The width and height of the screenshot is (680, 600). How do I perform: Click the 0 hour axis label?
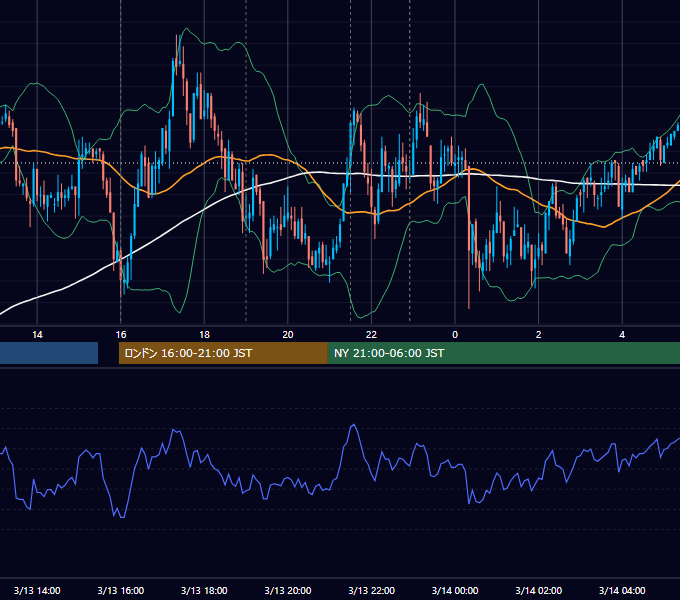tap(455, 335)
